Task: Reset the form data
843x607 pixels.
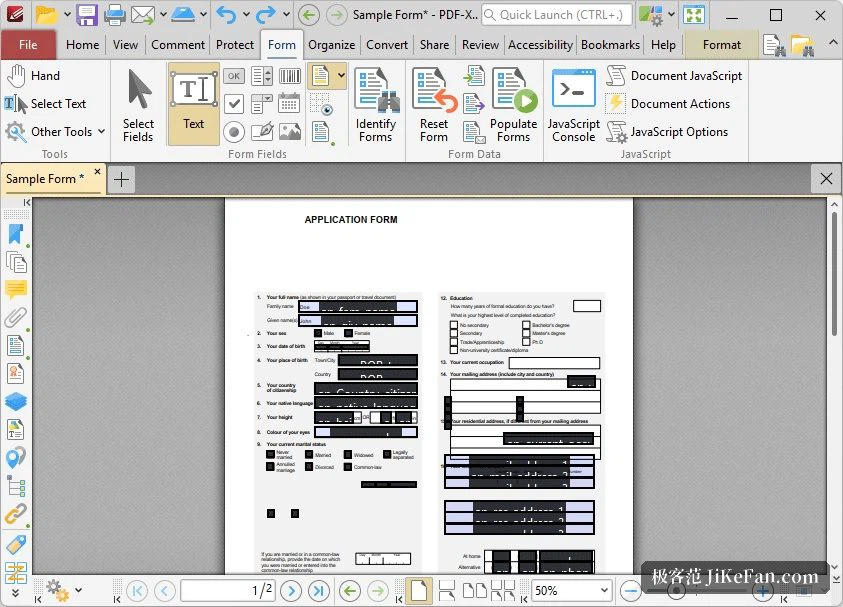Action: click(434, 105)
